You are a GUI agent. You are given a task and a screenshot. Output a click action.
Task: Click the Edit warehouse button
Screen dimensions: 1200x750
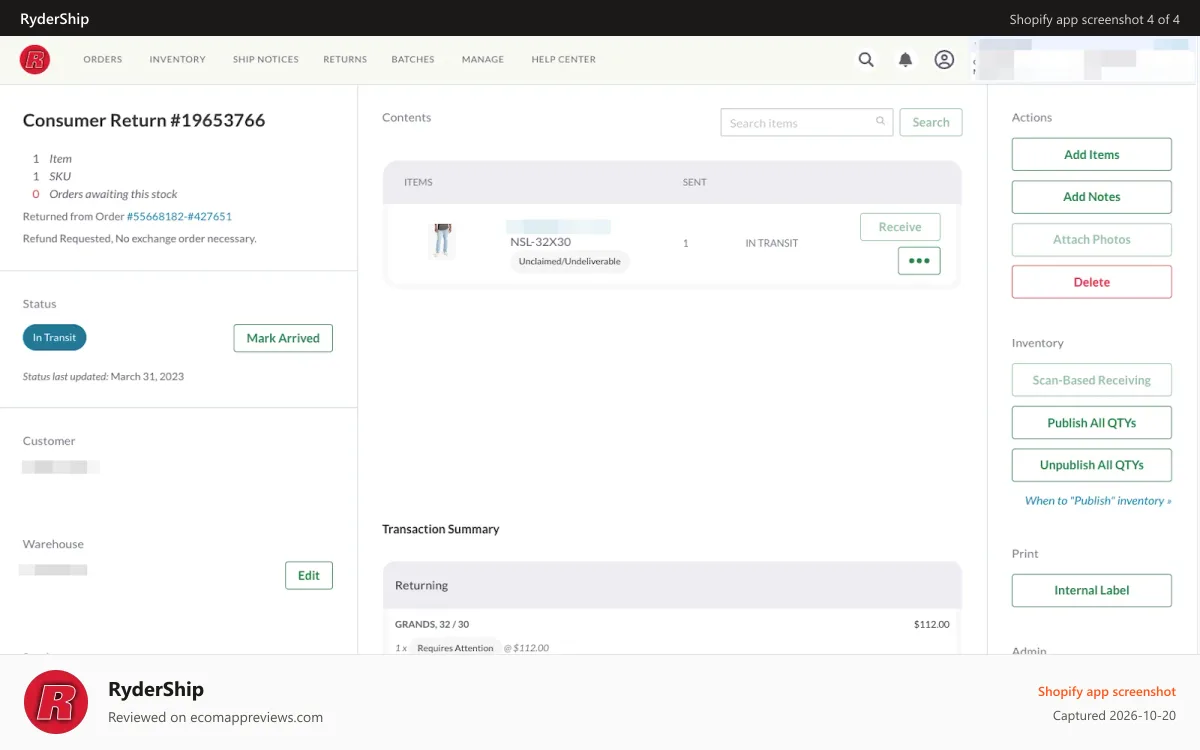(309, 576)
